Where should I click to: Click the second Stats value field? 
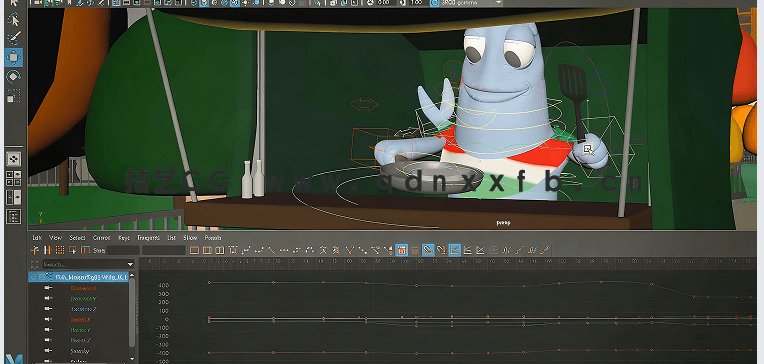click(x=164, y=250)
